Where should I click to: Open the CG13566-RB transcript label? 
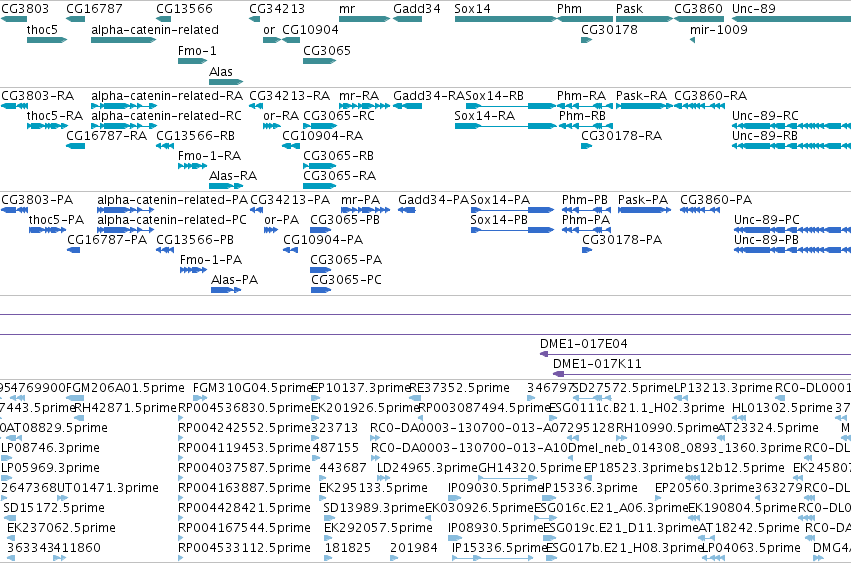click(x=195, y=136)
